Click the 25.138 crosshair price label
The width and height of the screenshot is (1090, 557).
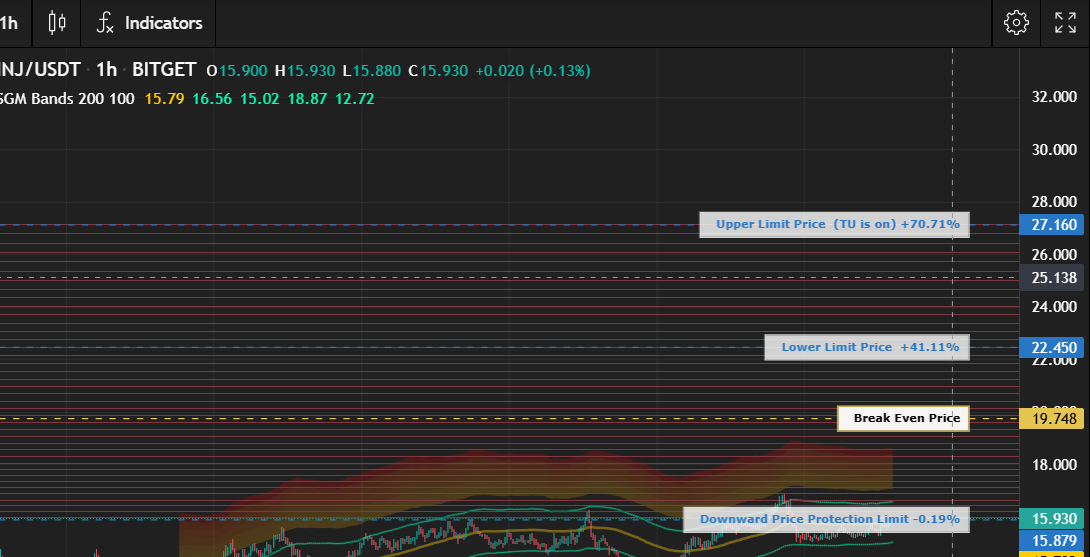coord(1054,278)
